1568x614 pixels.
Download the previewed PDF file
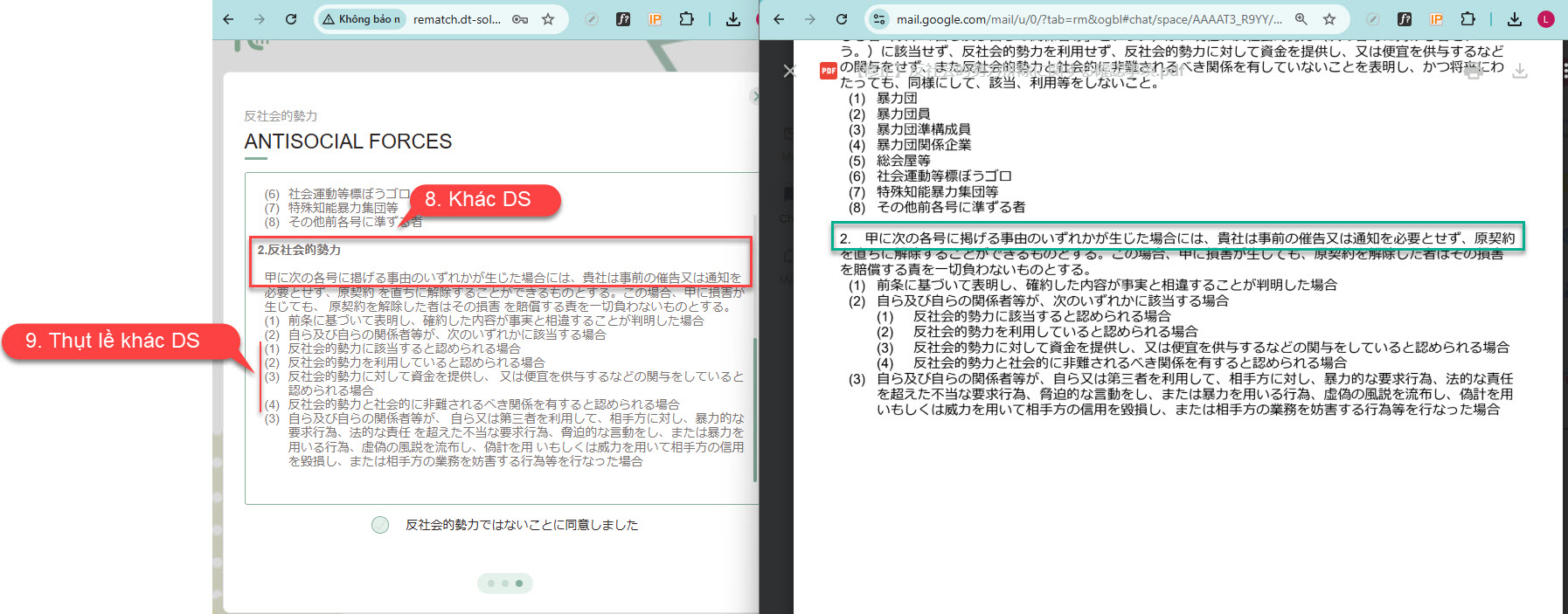[x=1520, y=71]
